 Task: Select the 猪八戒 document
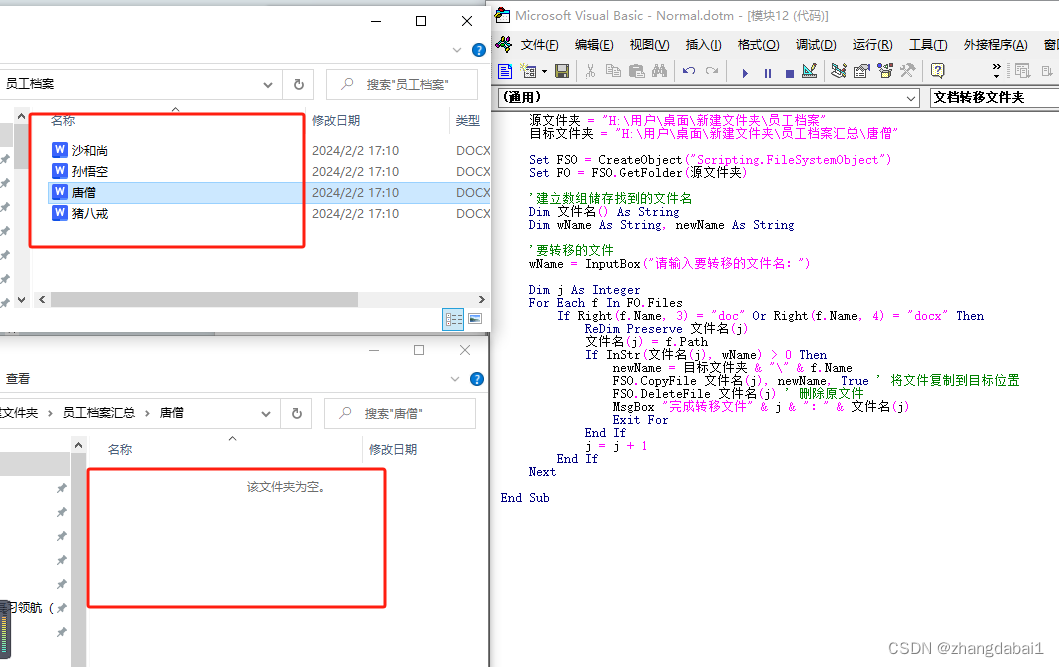(90, 213)
